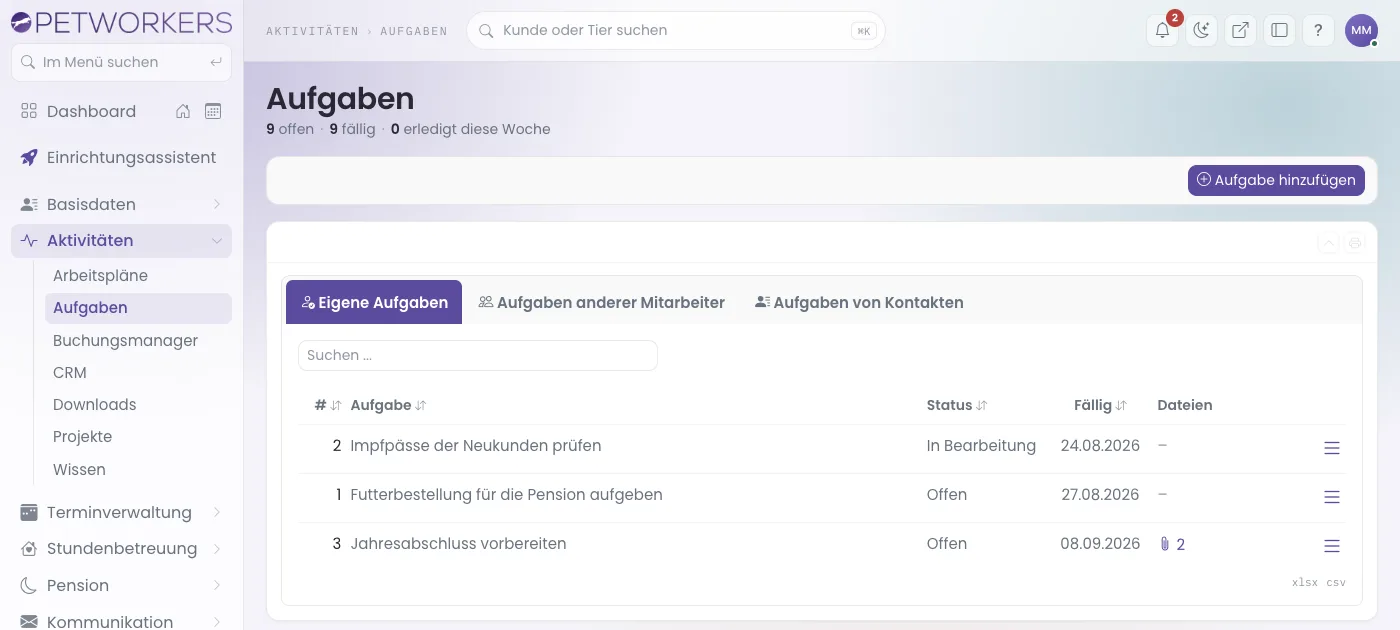
Task: Expand the Pension menu section
Action: 121,585
